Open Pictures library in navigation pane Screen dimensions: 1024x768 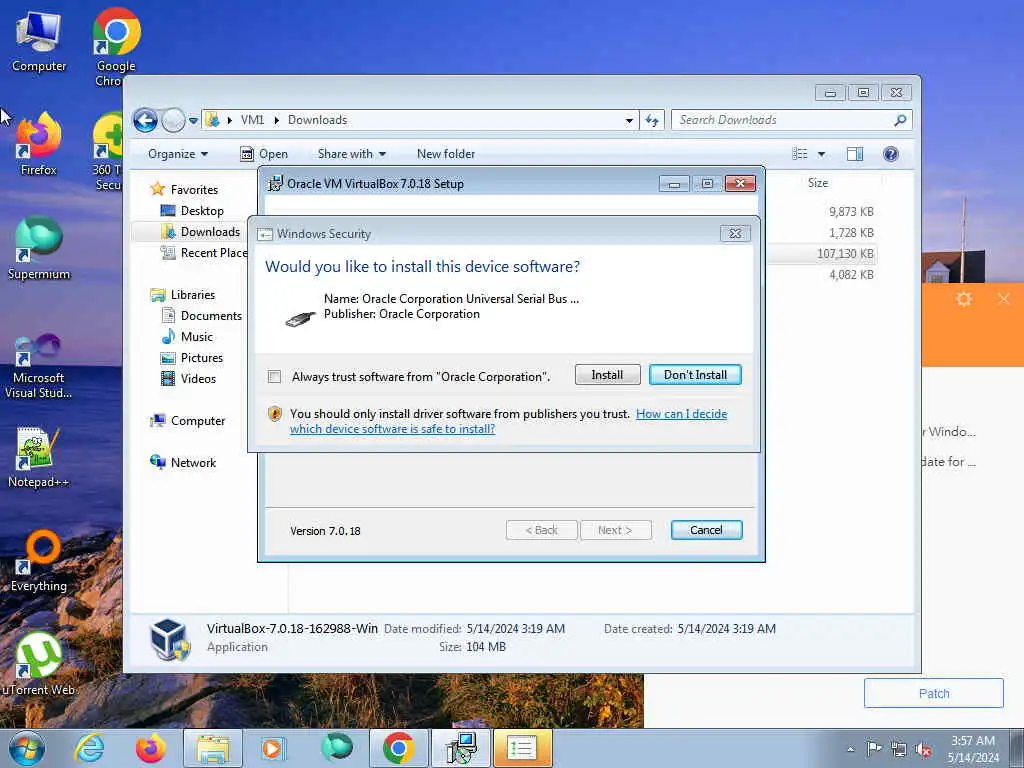[202, 358]
